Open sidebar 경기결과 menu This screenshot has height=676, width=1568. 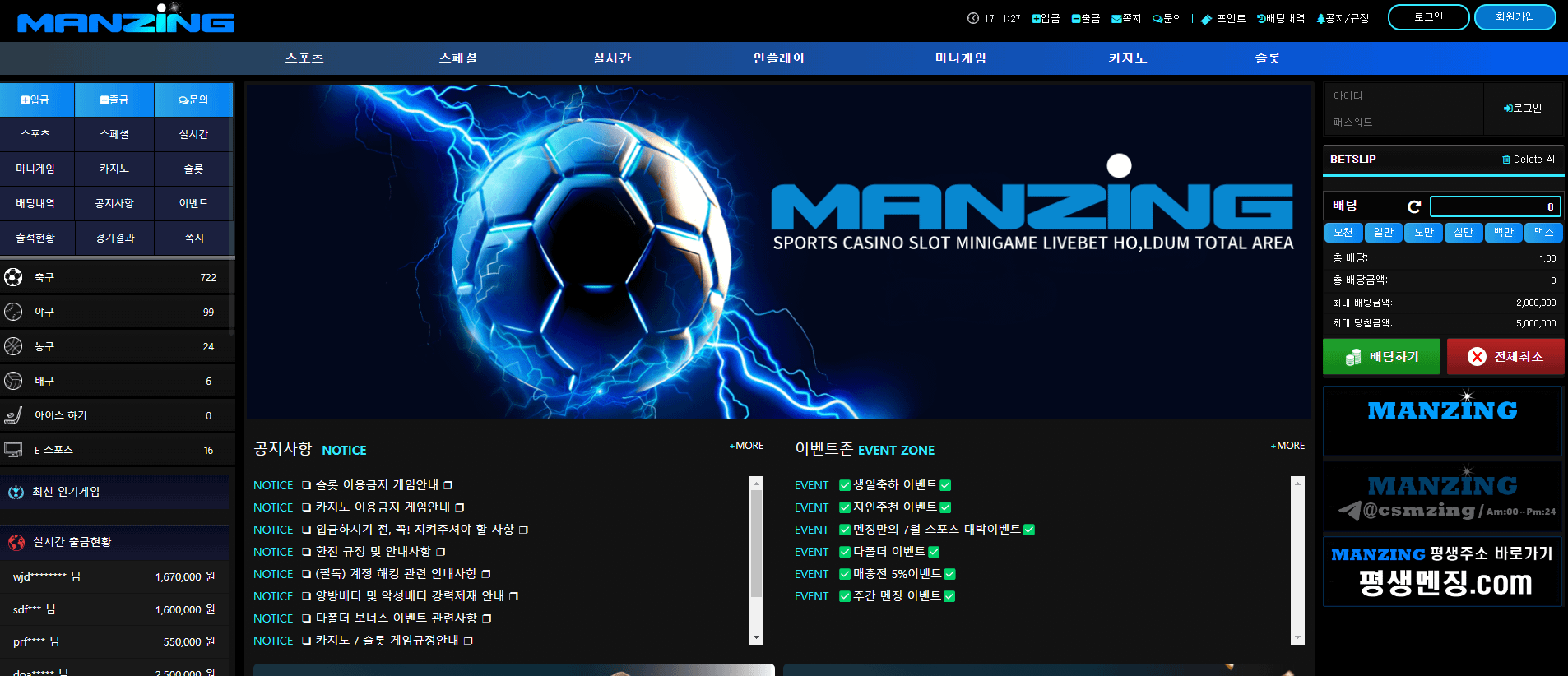pos(114,238)
